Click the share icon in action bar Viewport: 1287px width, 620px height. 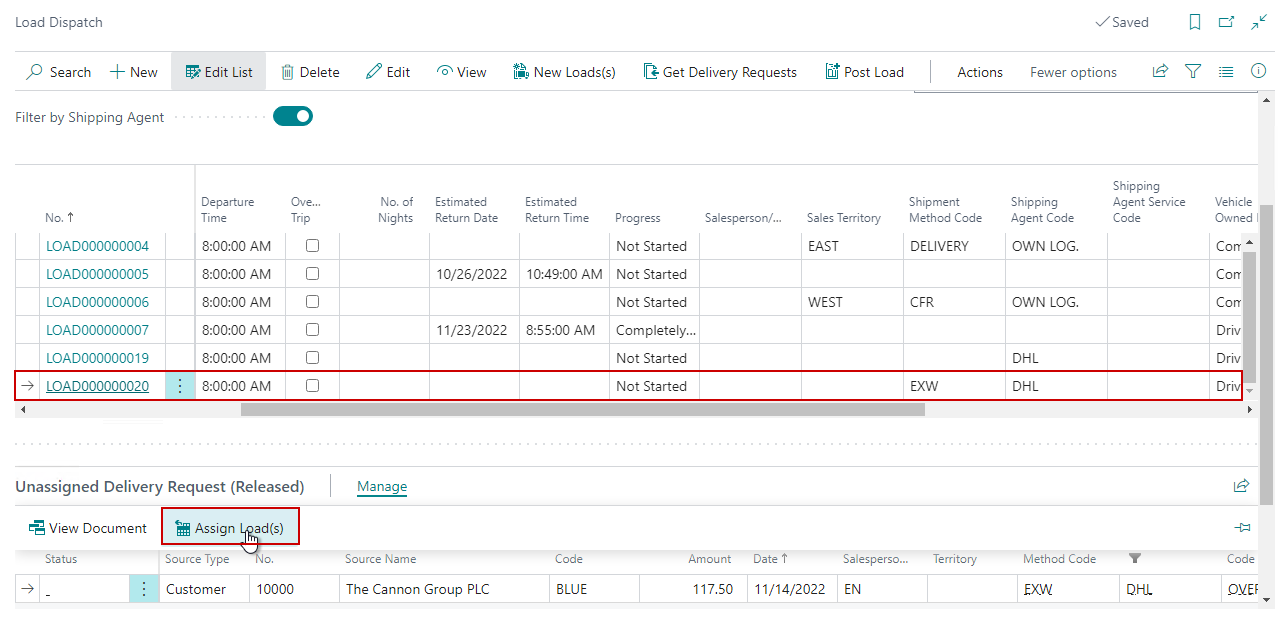1160,71
